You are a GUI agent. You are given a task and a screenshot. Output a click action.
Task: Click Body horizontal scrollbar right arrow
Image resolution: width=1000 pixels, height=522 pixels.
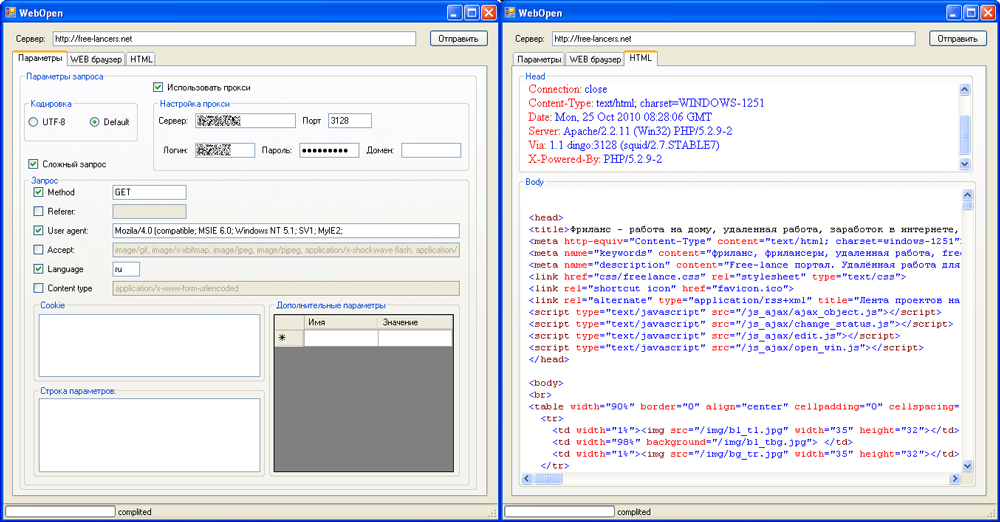click(x=953, y=479)
